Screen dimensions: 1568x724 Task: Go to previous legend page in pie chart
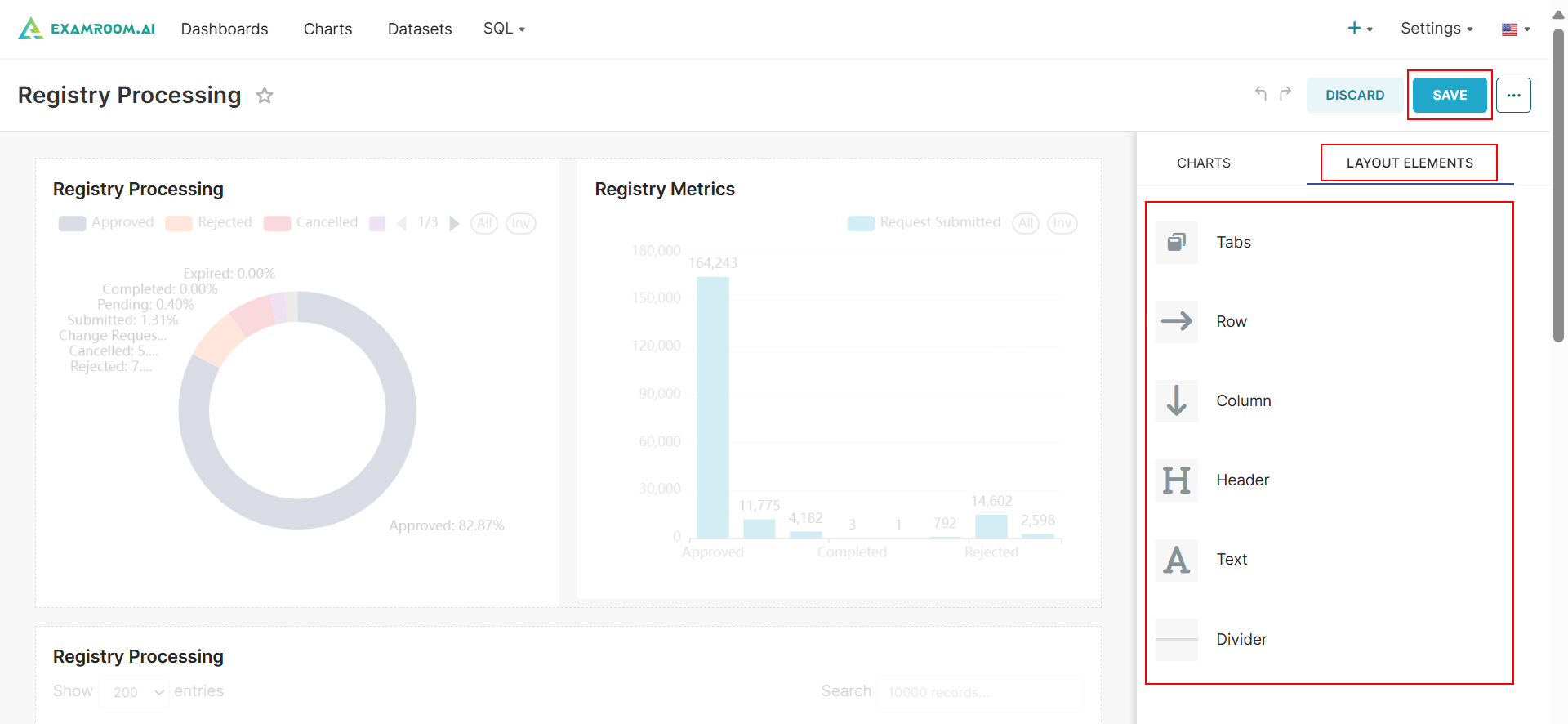(x=401, y=223)
